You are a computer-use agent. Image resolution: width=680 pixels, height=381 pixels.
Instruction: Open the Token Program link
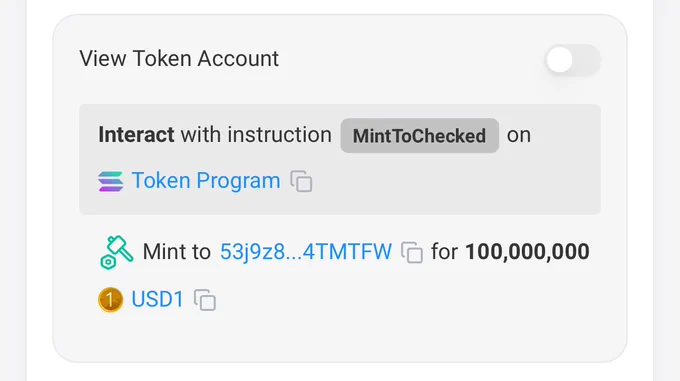[x=206, y=180]
